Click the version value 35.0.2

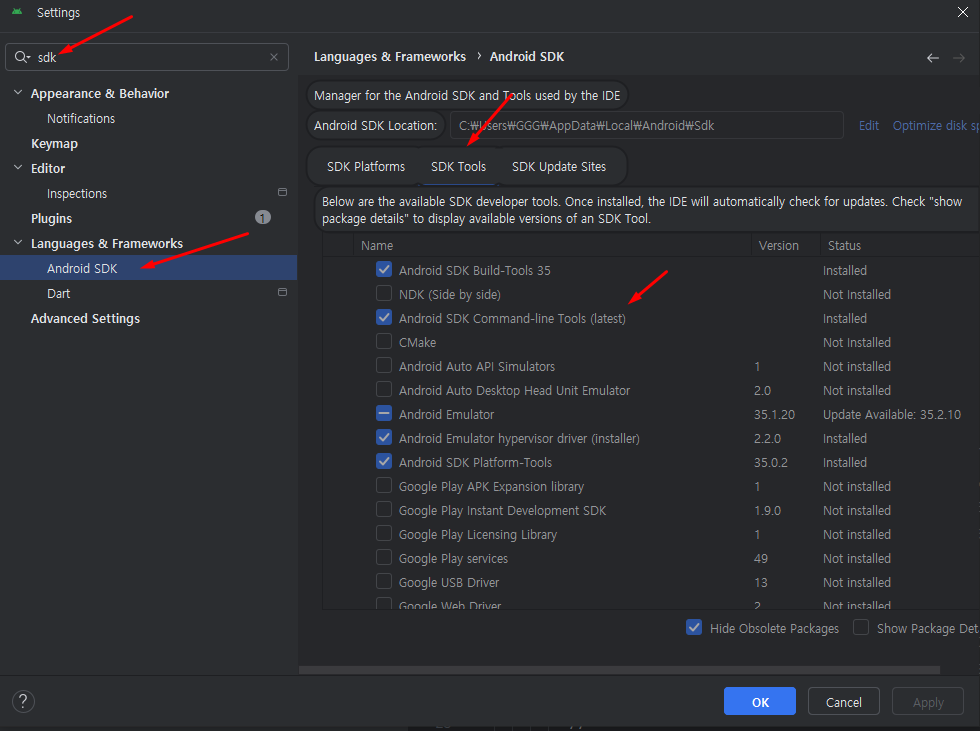click(771, 462)
